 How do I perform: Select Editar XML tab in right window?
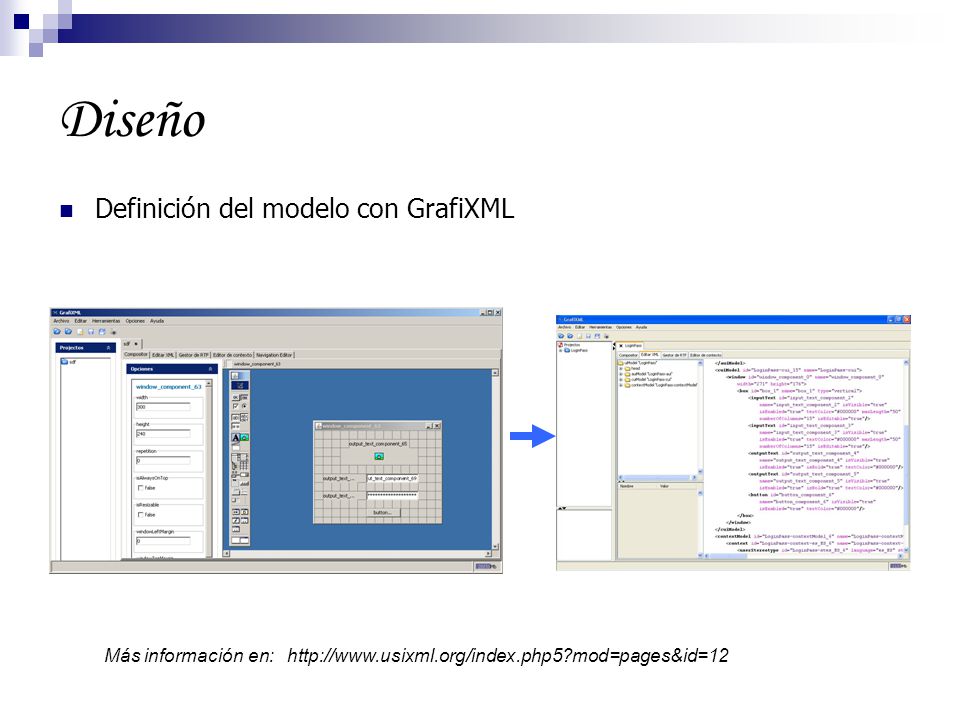(x=650, y=355)
